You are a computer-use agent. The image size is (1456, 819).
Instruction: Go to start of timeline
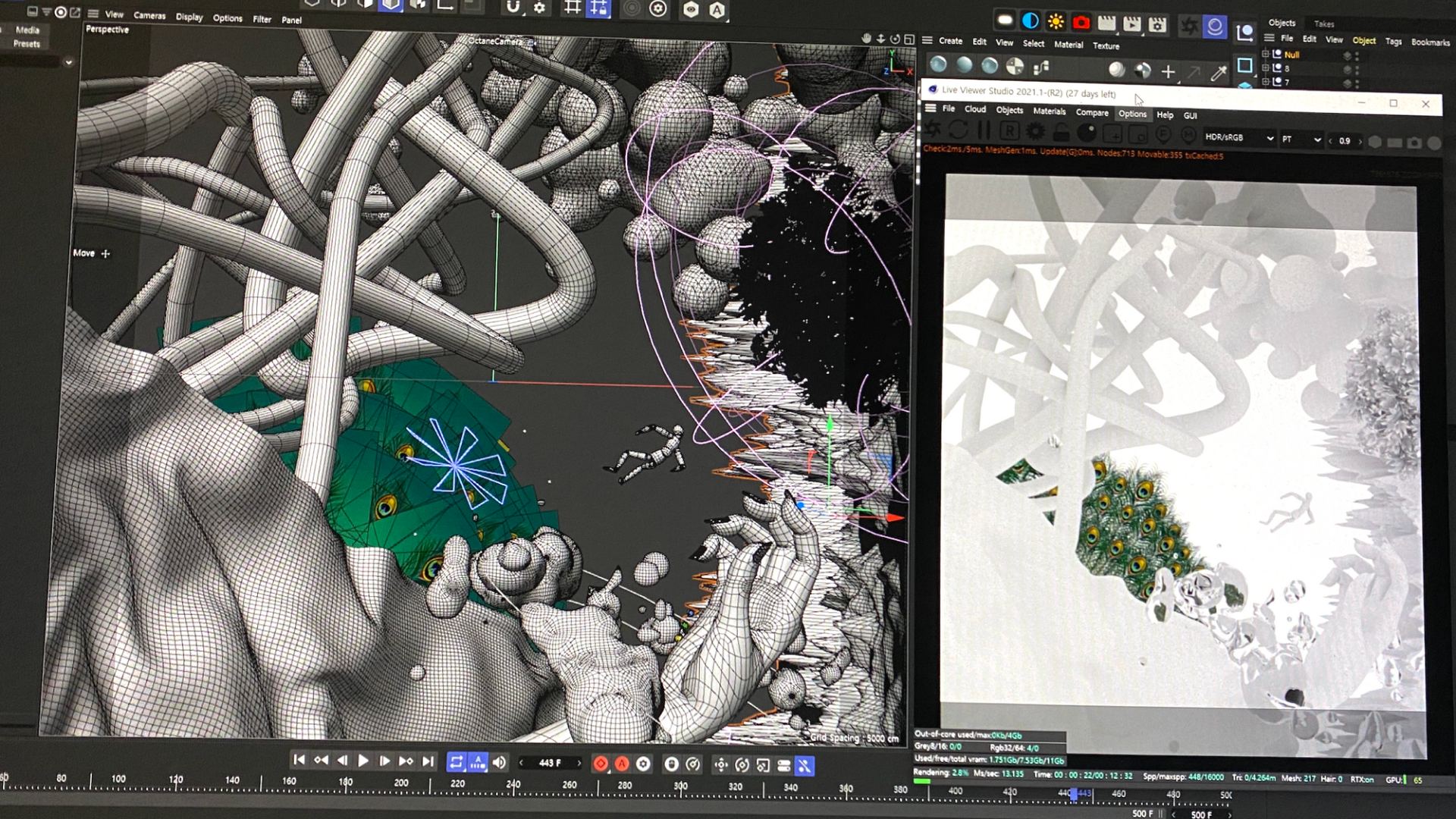tap(299, 760)
